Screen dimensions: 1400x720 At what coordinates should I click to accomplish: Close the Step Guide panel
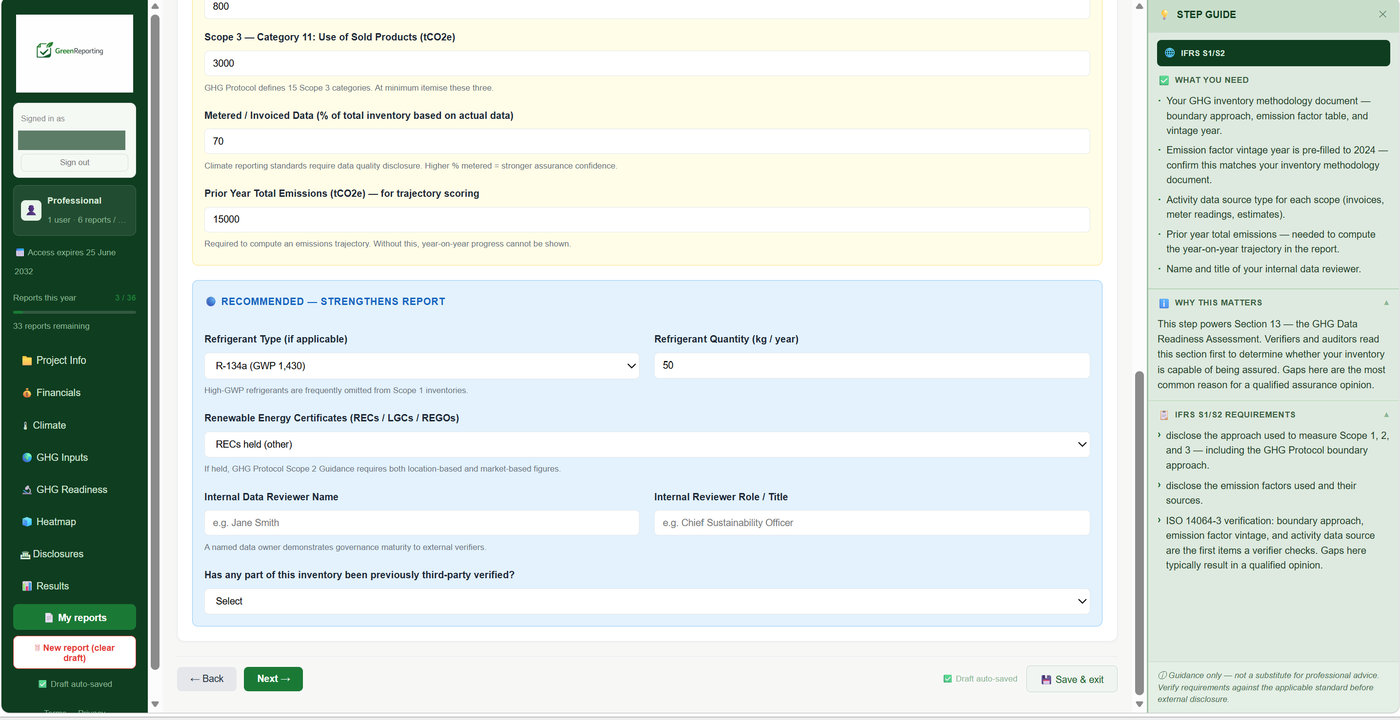coord(1383,14)
